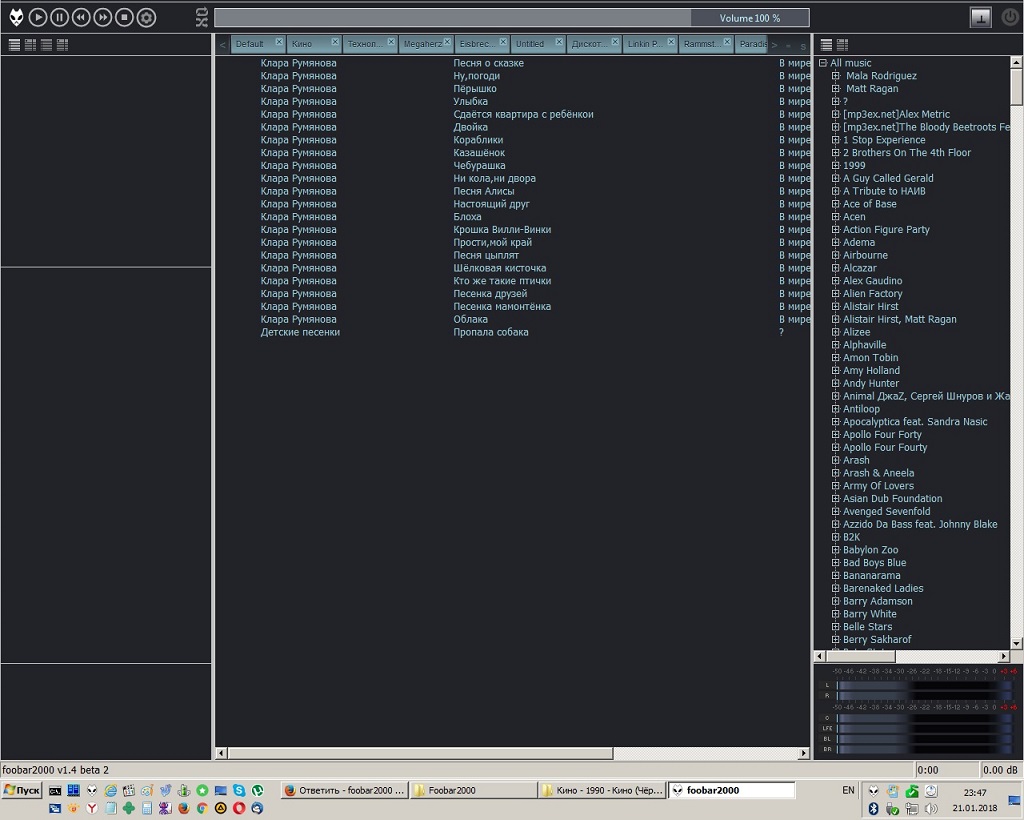The width and height of the screenshot is (1024, 820).
Task: Switch to the Кино playlist tab
Action: point(302,44)
